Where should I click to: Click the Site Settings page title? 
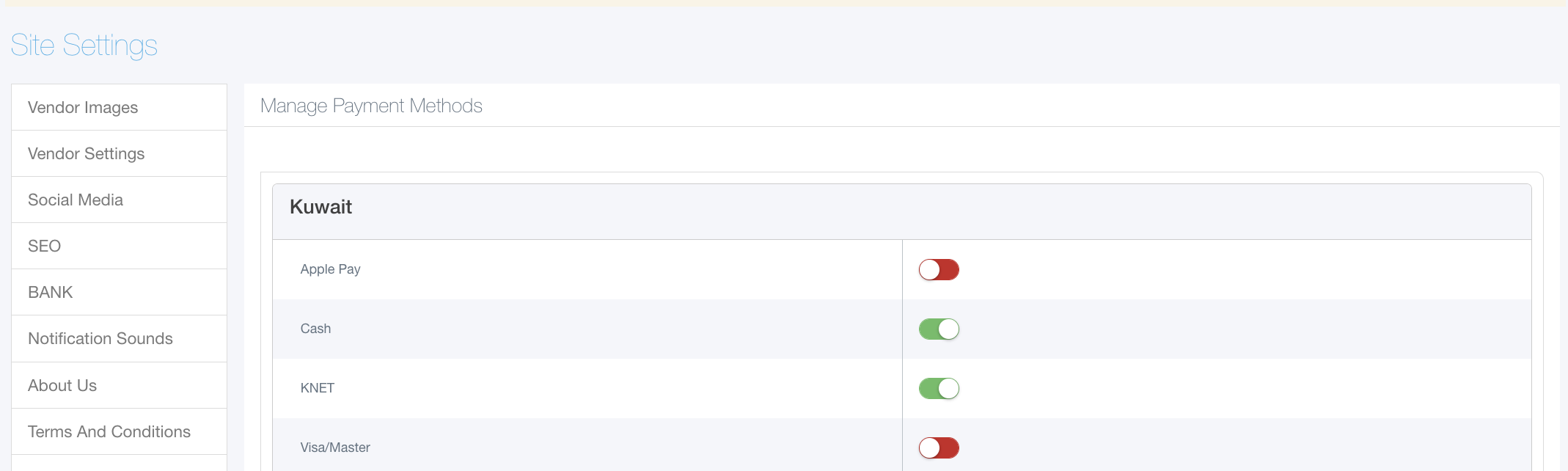point(84,45)
